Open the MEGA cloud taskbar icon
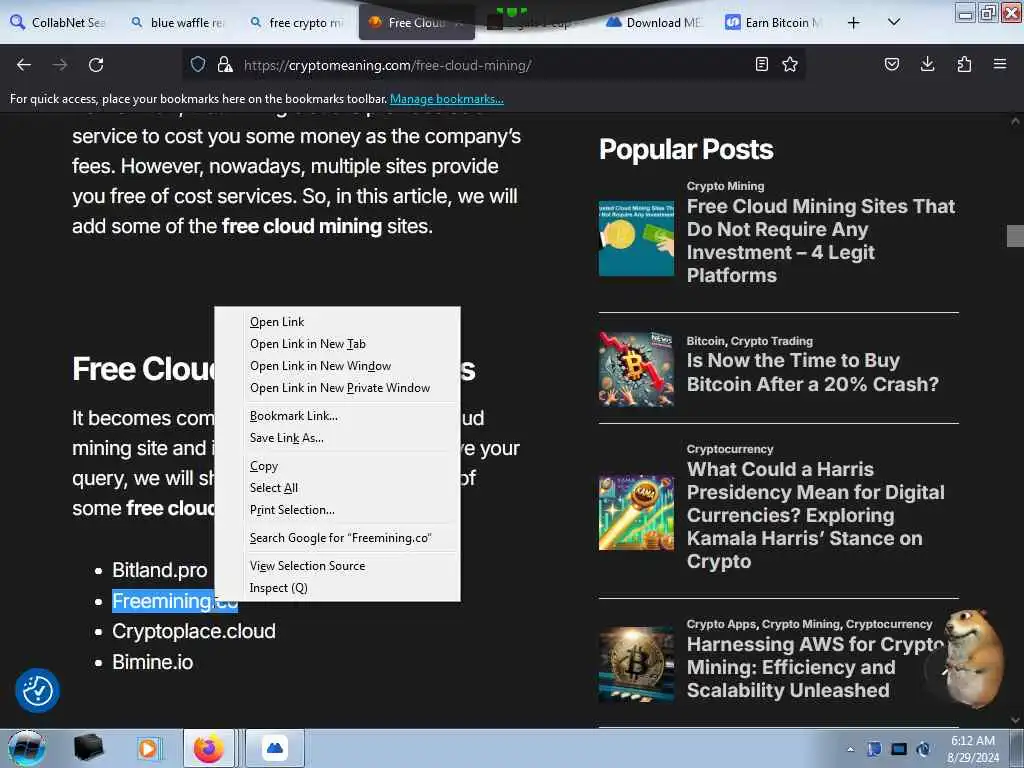The height and width of the screenshot is (768, 1024). tap(275, 748)
